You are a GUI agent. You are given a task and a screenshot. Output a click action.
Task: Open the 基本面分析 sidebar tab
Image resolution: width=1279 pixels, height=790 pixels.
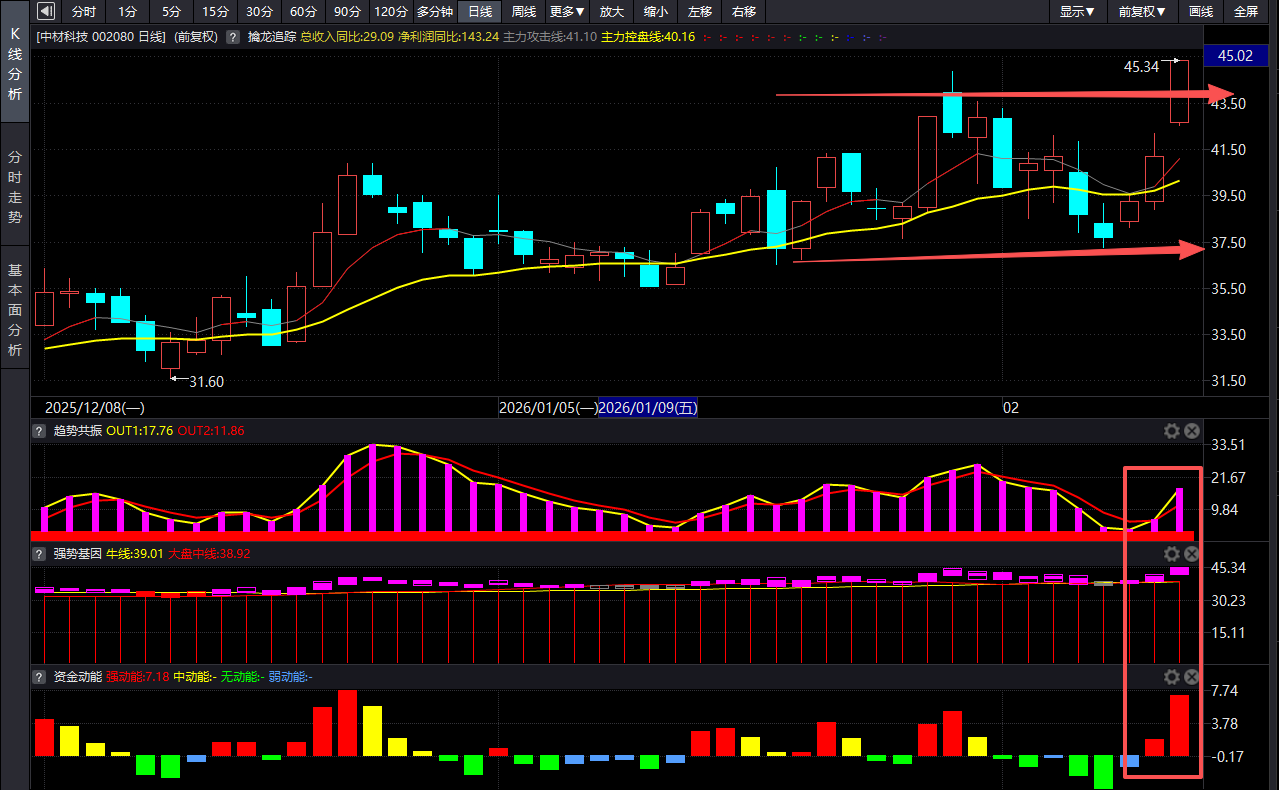14,310
